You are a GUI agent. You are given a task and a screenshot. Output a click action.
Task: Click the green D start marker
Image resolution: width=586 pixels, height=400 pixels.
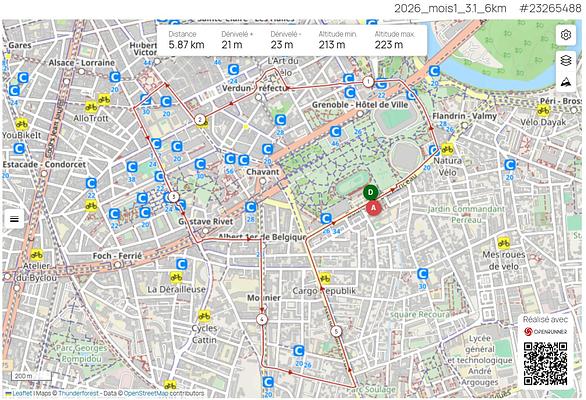(x=370, y=193)
